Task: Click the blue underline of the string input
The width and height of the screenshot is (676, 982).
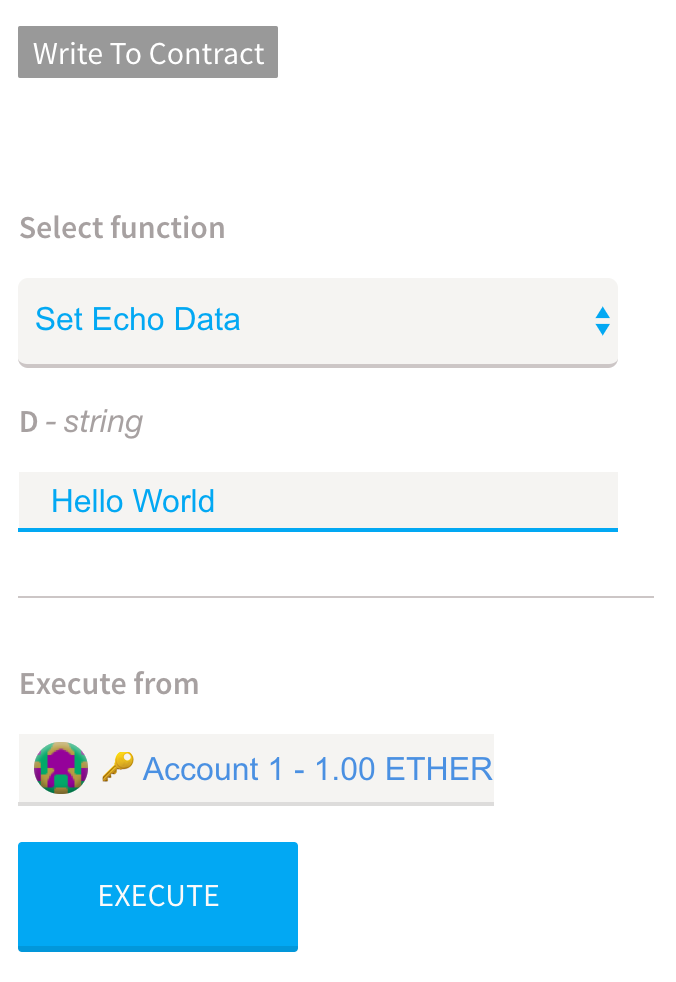Action: [x=318, y=530]
